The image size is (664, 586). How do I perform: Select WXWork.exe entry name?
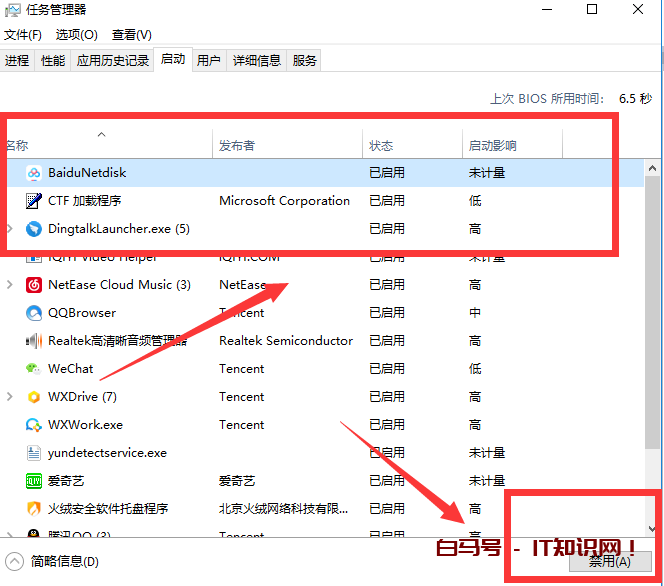(85, 424)
